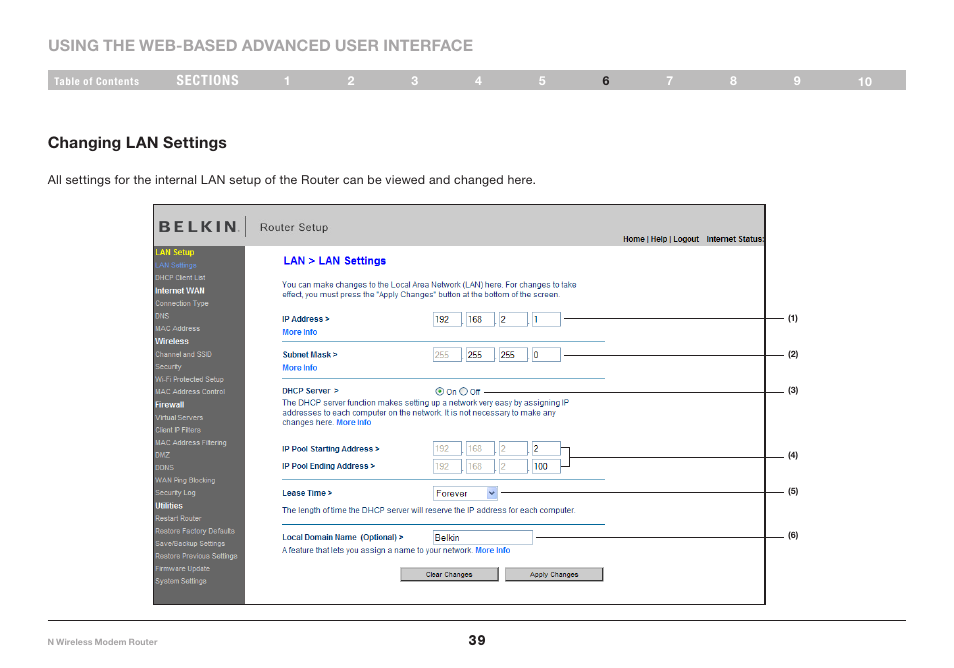This screenshot has height=668, width=954.
Task: Jump to section 10 in navigation bar
Action: pyautogui.click(x=865, y=81)
